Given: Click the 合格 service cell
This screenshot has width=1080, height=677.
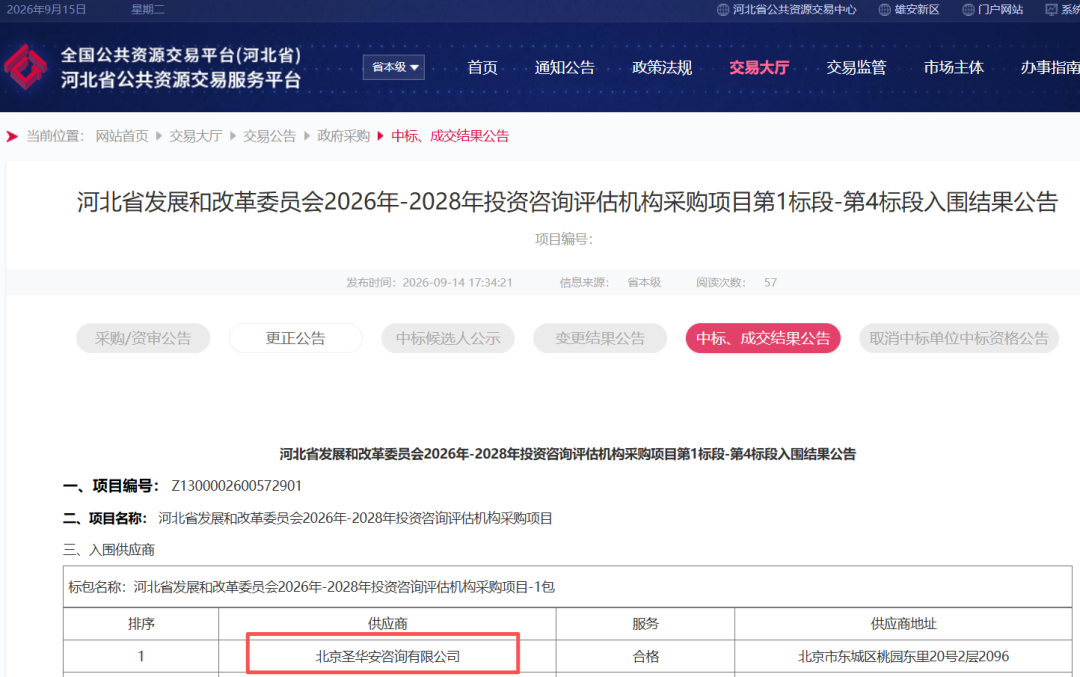Looking at the screenshot, I should coord(645,656).
